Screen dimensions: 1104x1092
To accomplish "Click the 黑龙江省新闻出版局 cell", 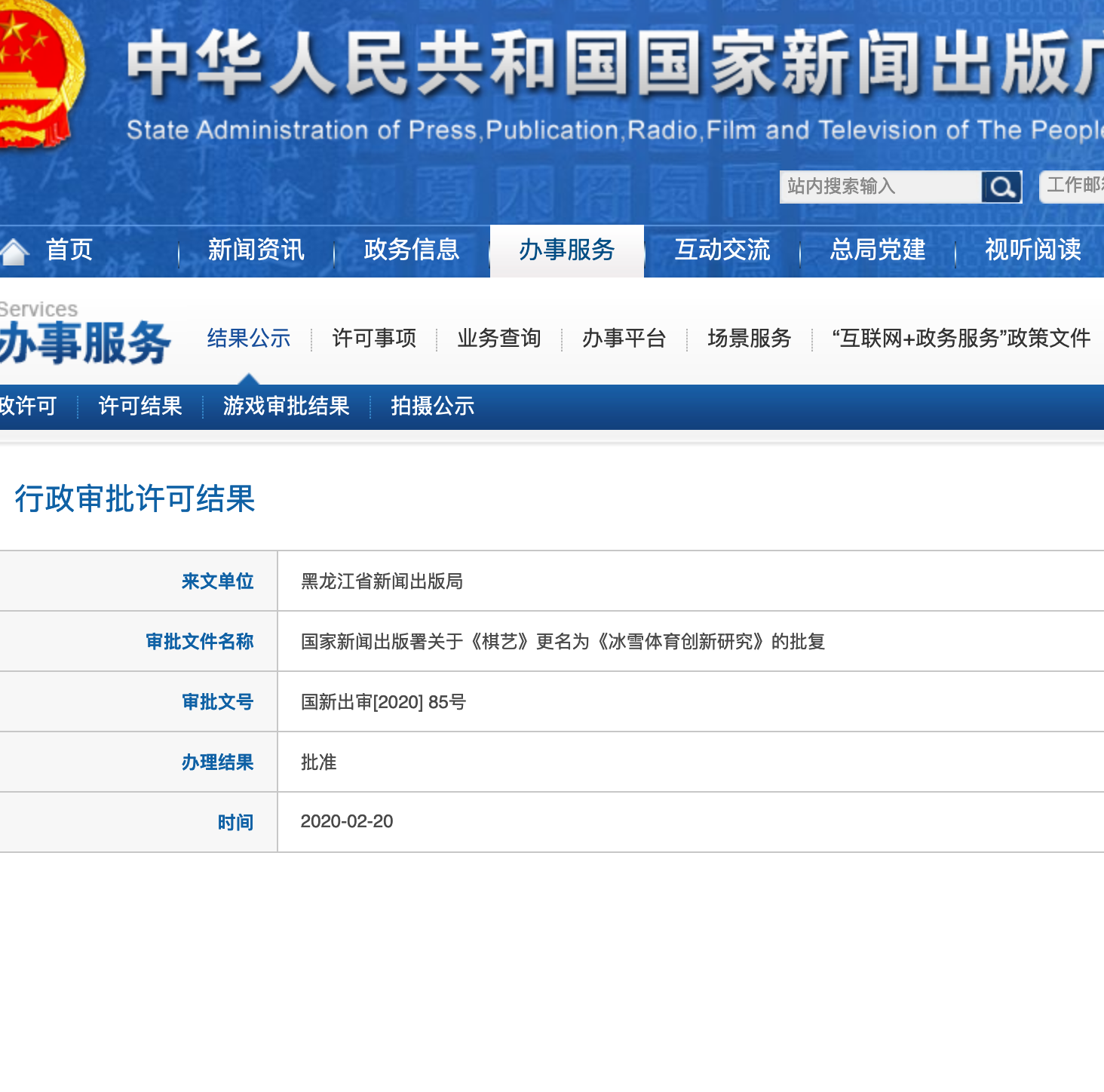I will (382, 581).
